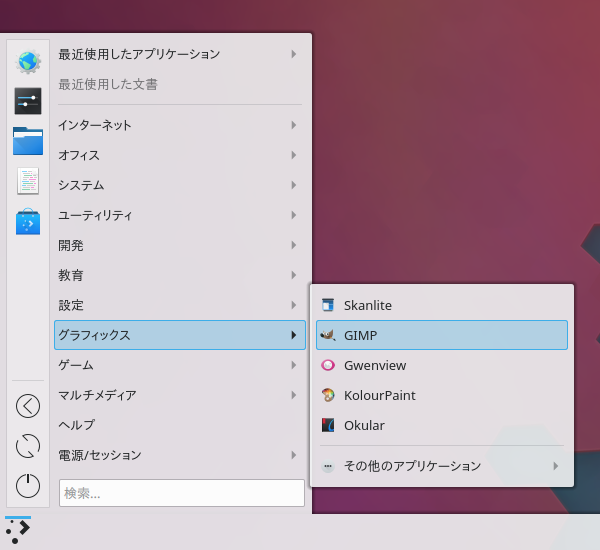Expand arrow next to ユーティリティ
This screenshot has width=600, height=550.
293,215
